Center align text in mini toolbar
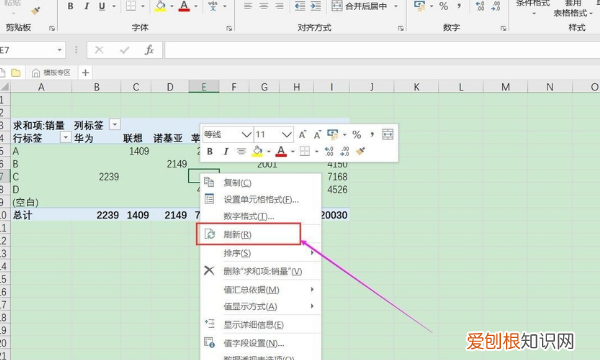Screen dimensions: 600x360 tap(241, 151)
